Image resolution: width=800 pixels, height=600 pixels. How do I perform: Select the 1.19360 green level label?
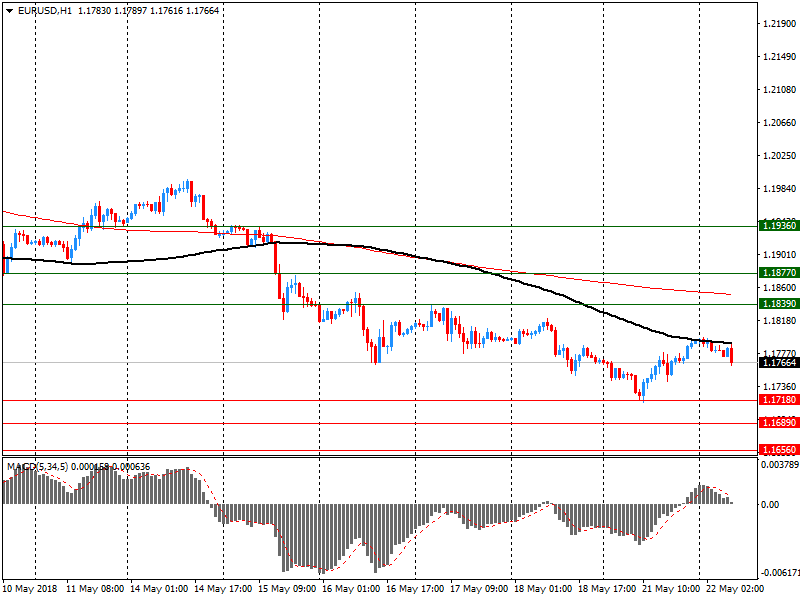pyautogui.click(x=778, y=226)
